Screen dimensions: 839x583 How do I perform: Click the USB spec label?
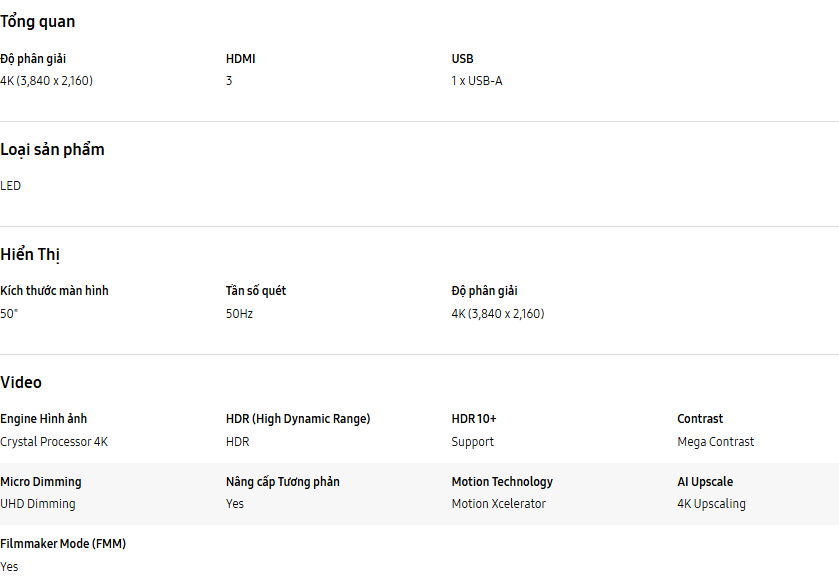[462, 59]
